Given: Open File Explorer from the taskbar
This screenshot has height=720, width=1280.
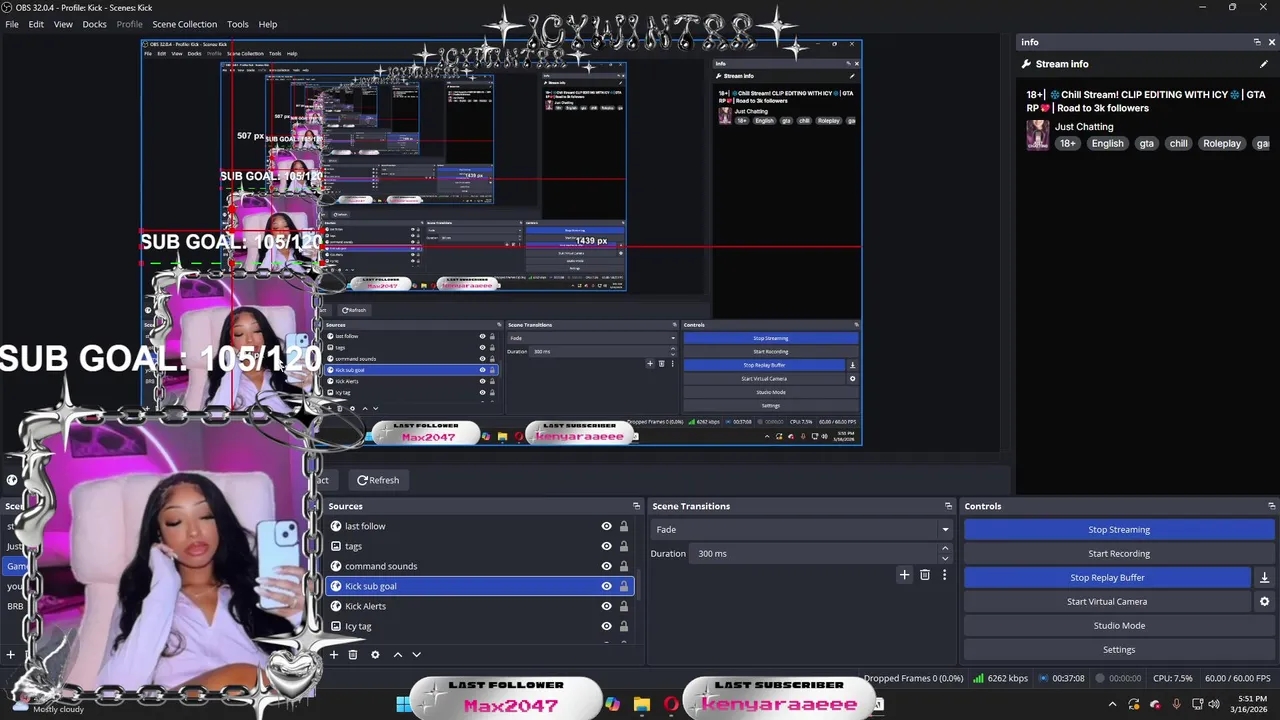Looking at the screenshot, I should click(x=641, y=705).
